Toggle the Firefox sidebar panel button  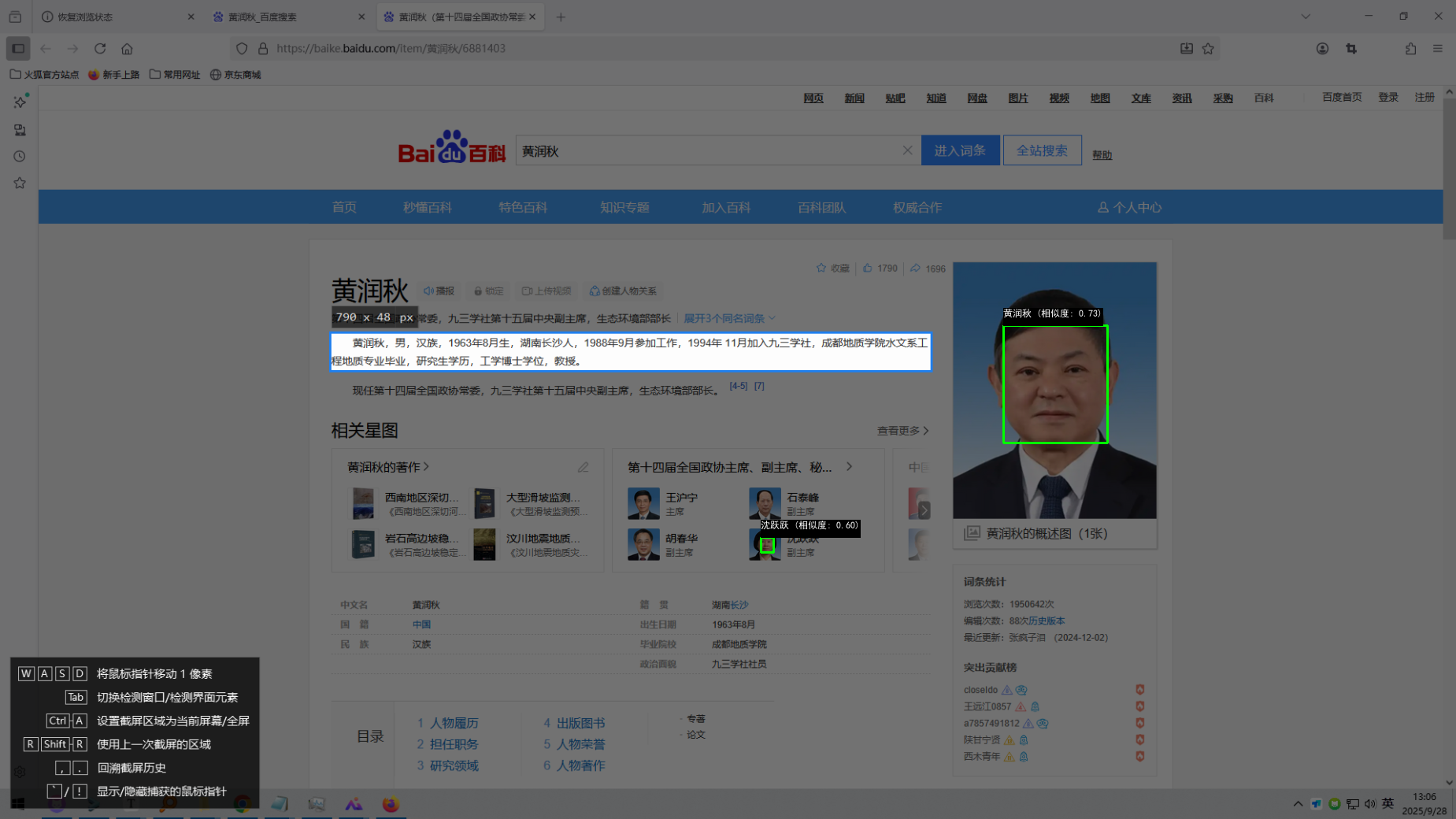18,49
